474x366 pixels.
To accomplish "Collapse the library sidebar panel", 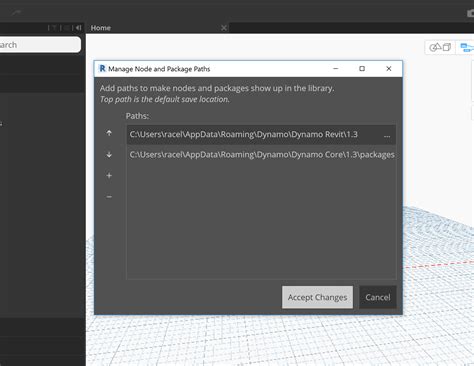I will pyautogui.click(x=78, y=28).
